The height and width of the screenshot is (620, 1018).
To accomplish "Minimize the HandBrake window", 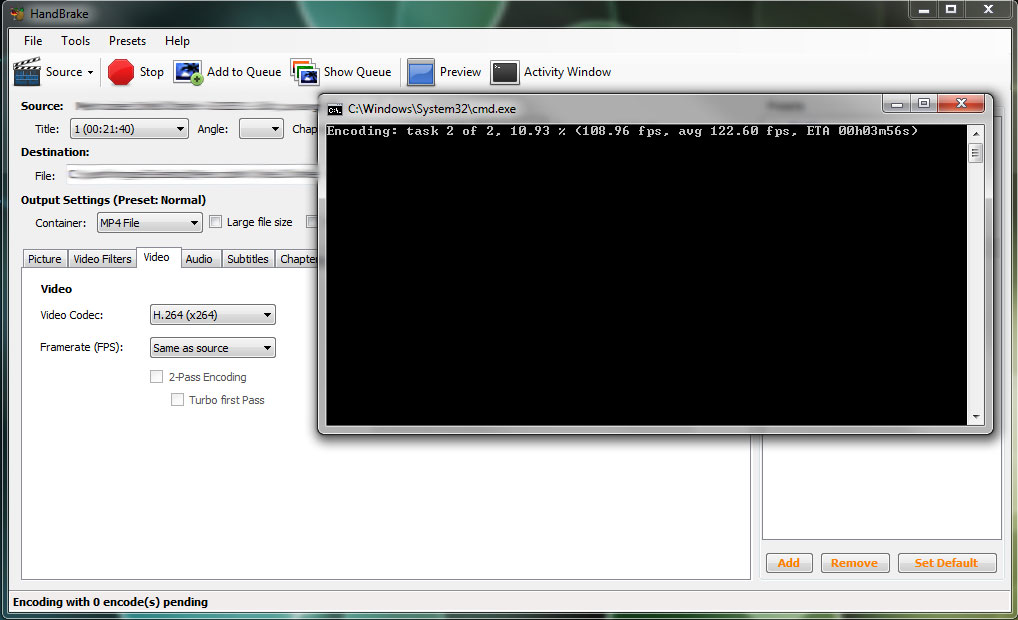I will [x=924, y=10].
